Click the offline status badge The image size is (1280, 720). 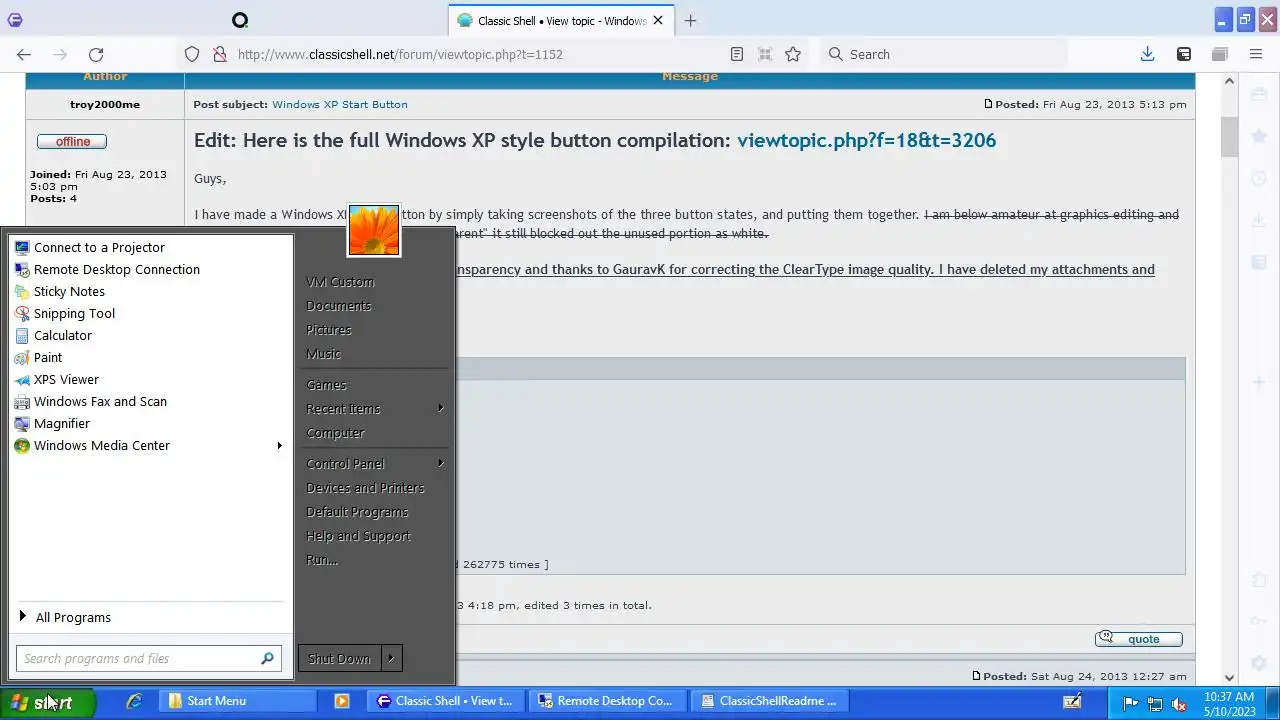pos(72,141)
